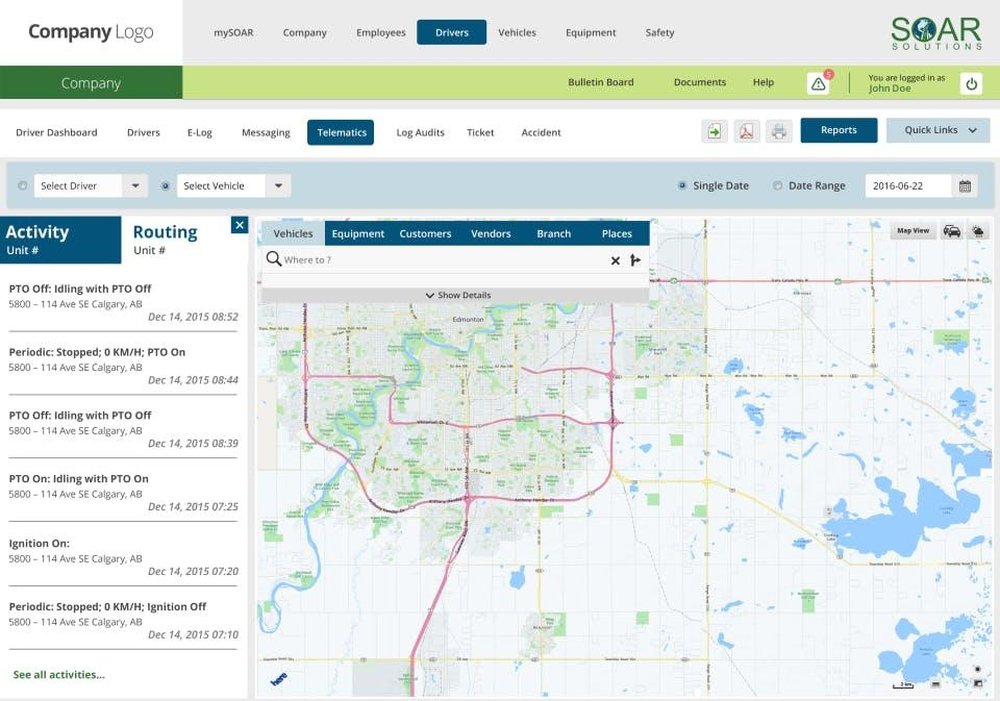Click the directions arrow in the search bar
This screenshot has width=1000, height=701.
pyautogui.click(x=636, y=260)
